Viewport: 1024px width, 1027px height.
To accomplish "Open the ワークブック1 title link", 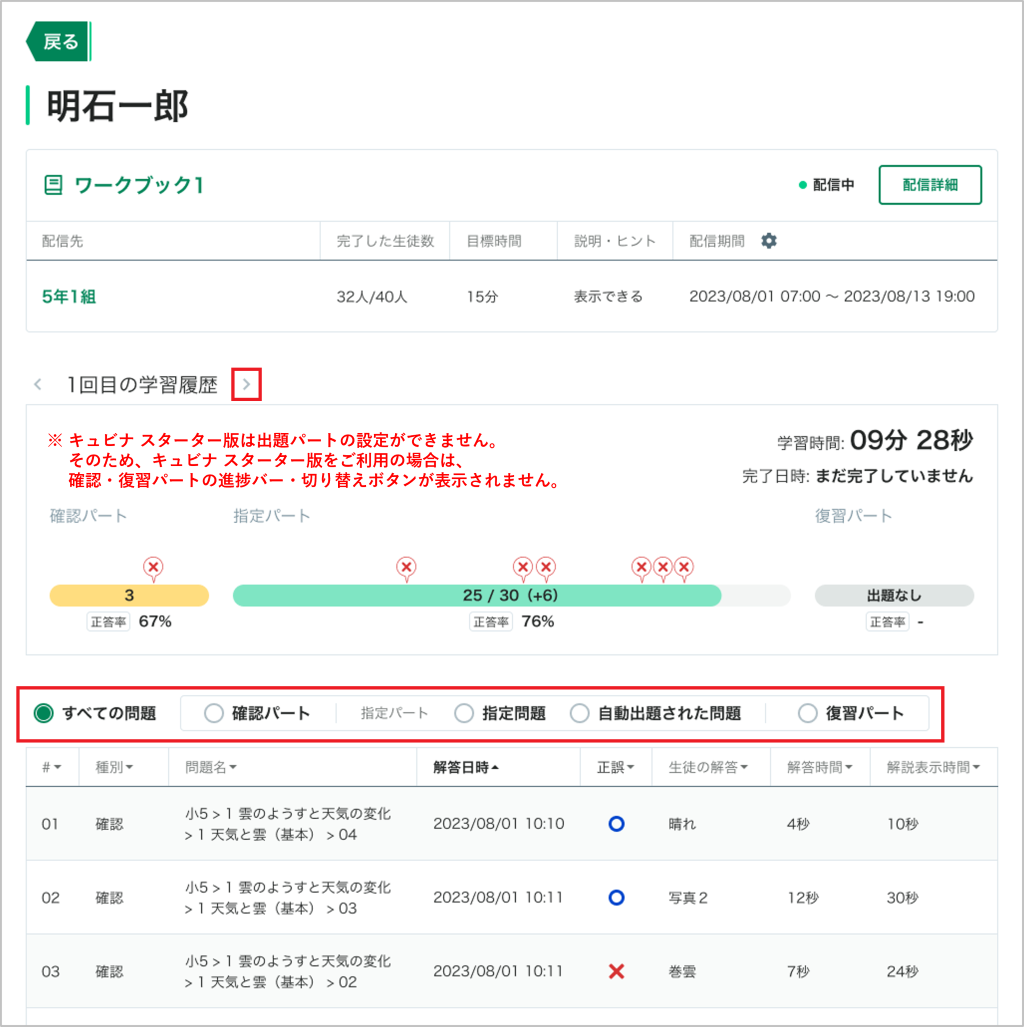I will [x=139, y=185].
